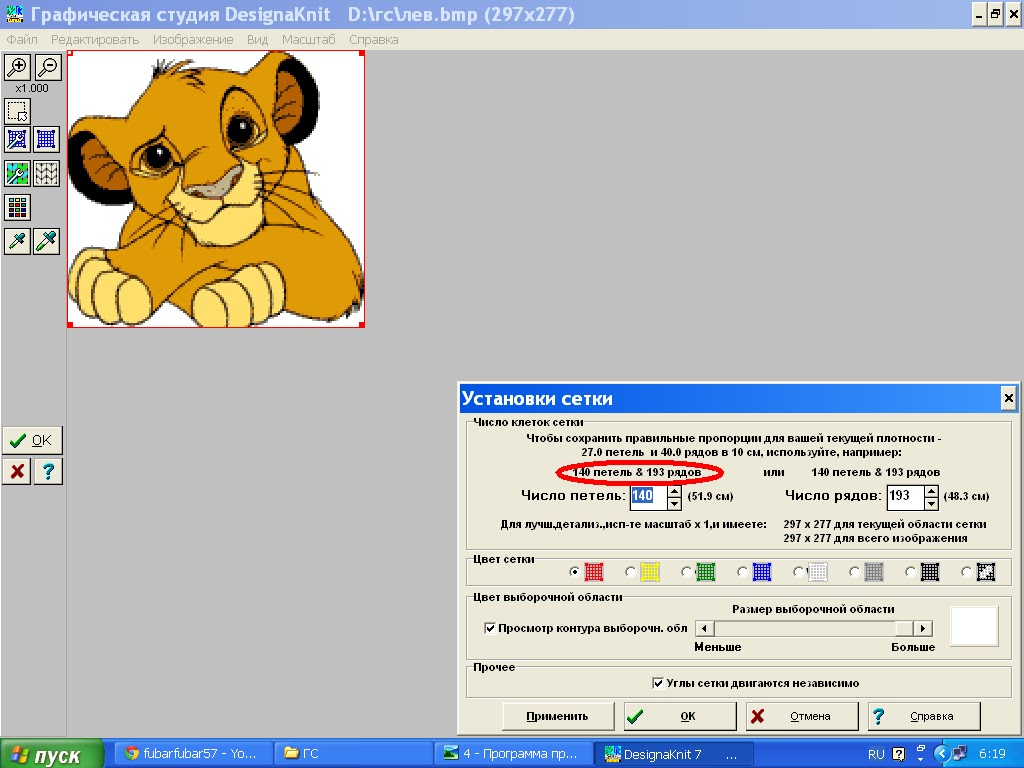Switch to DesignaKnit 7 taskbar item
The height and width of the screenshot is (768, 1024).
[x=675, y=754]
